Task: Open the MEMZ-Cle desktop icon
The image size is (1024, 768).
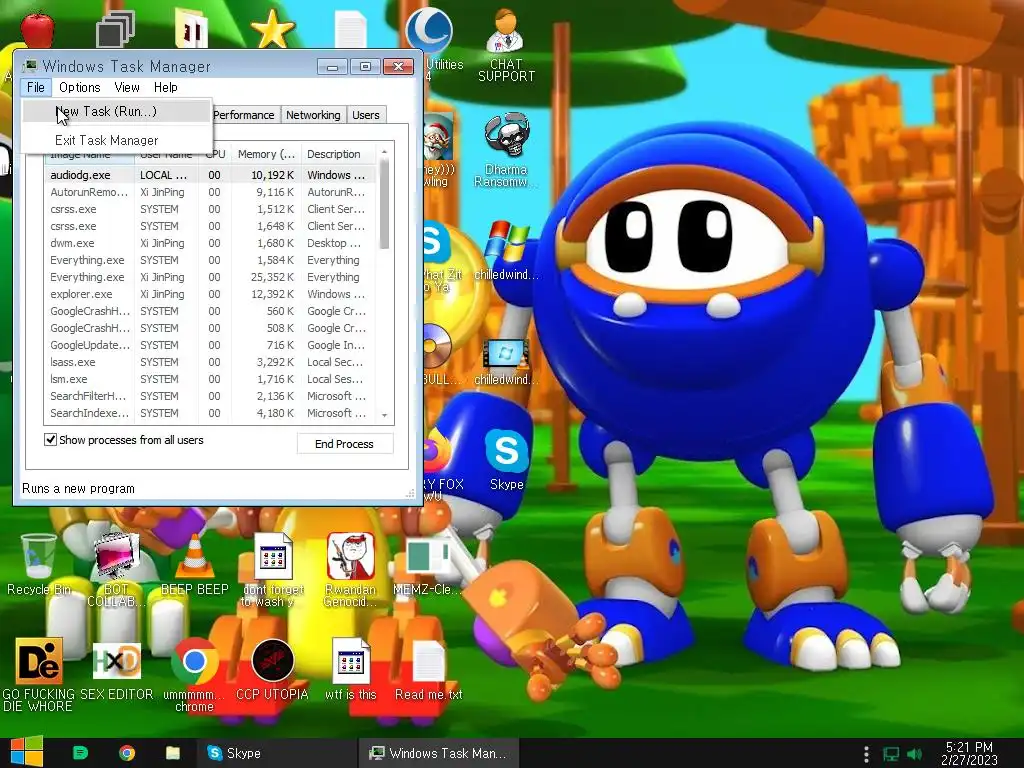Action: 428,565
